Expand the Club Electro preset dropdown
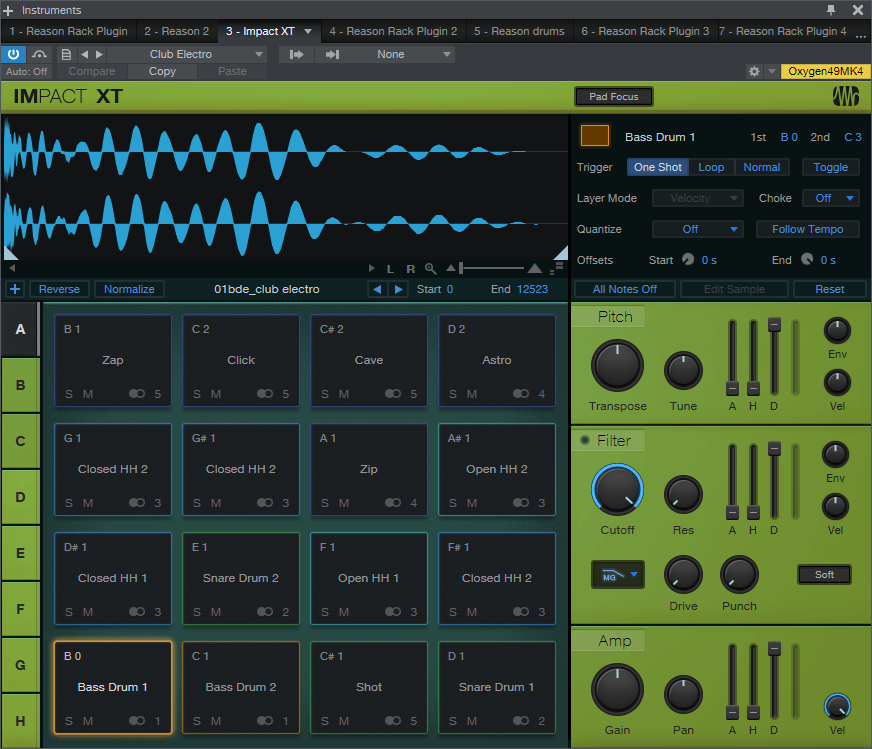 point(259,54)
